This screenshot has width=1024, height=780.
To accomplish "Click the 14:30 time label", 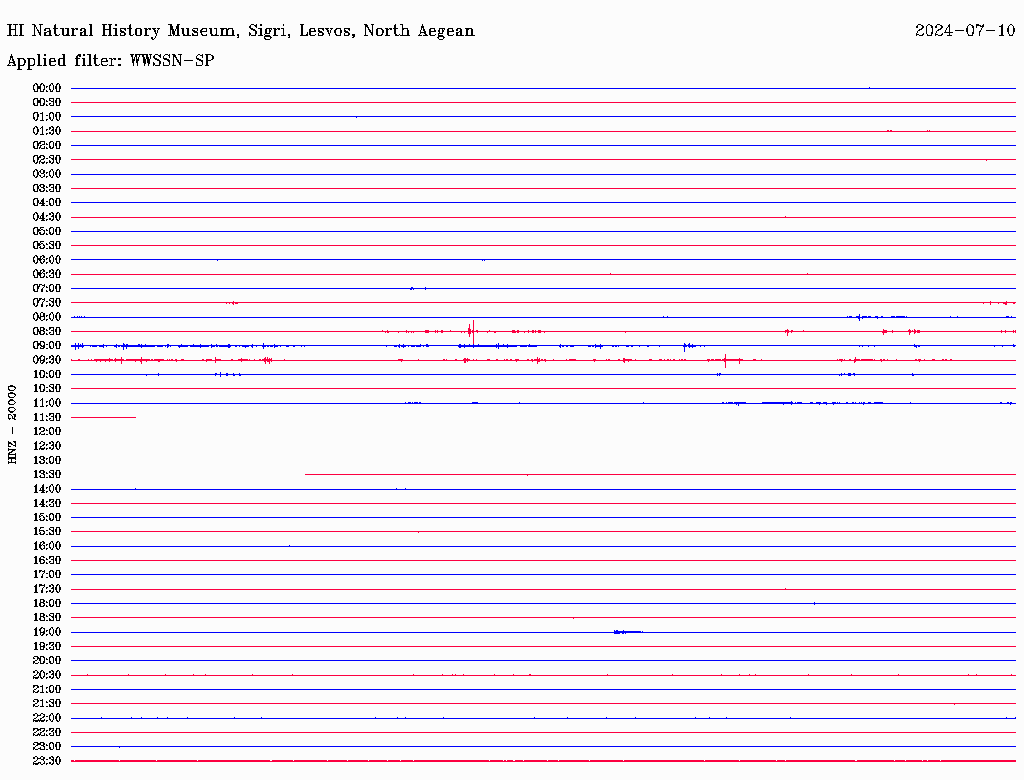I will coord(47,504).
